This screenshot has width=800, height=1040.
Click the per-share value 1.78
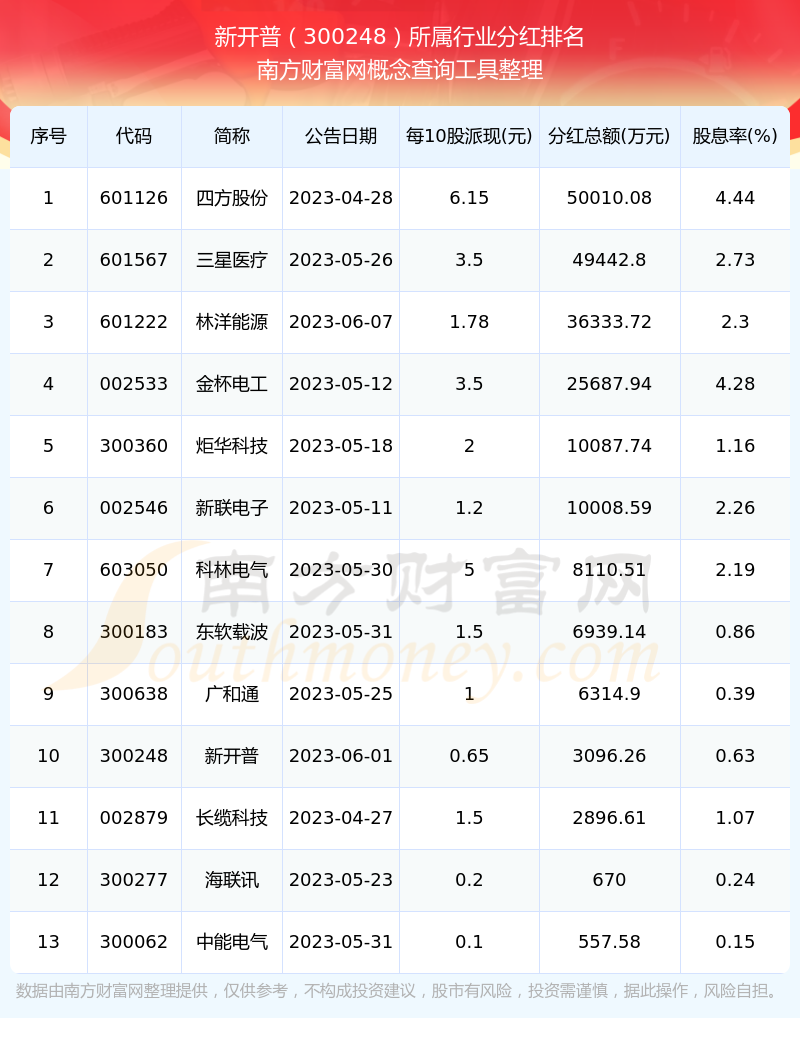[x=469, y=322]
